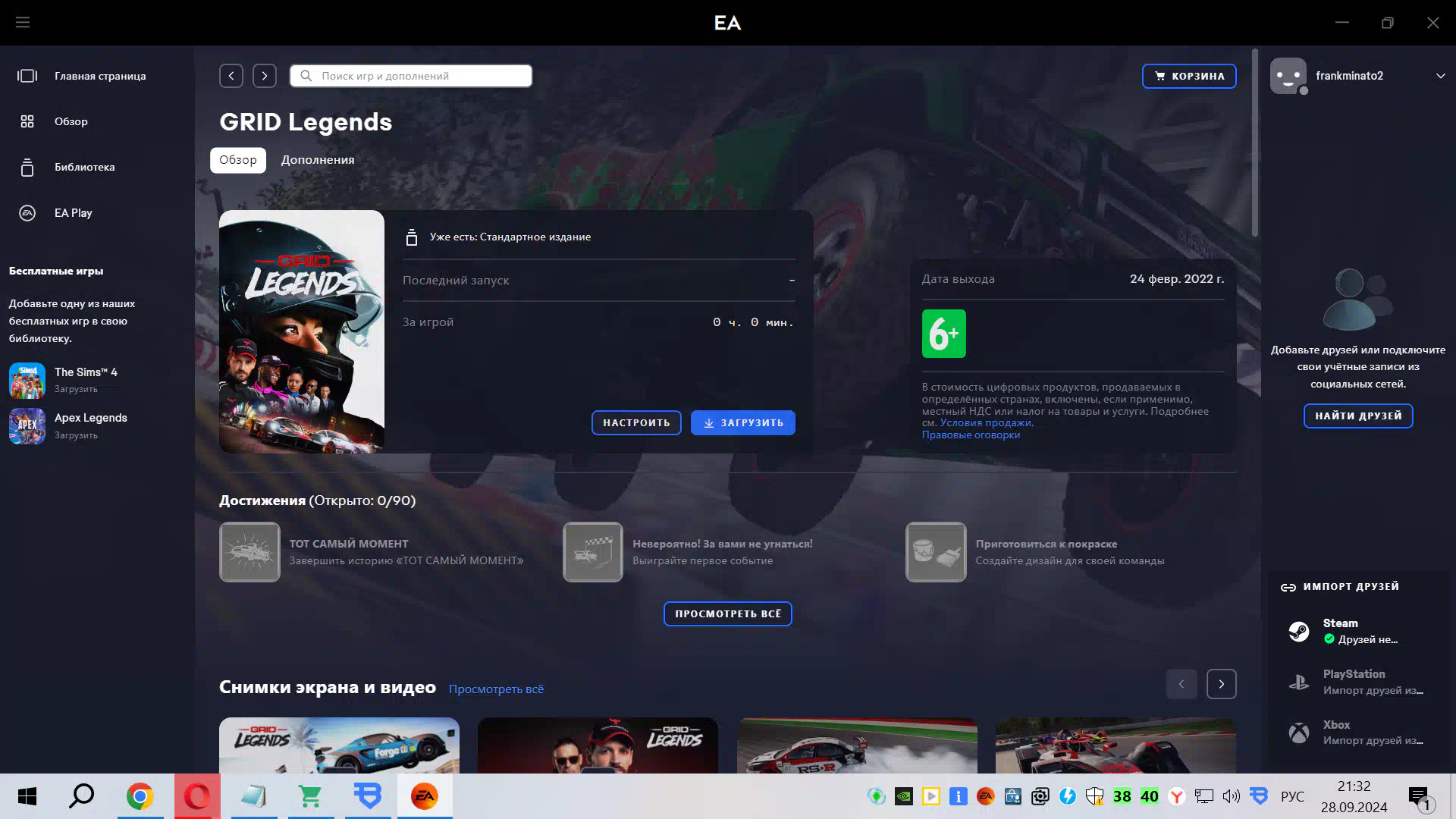Image resolution: width=1456 pixels, height=819 pixels.
Task: Open the Условия продажи link
Action: coord(986,423)
